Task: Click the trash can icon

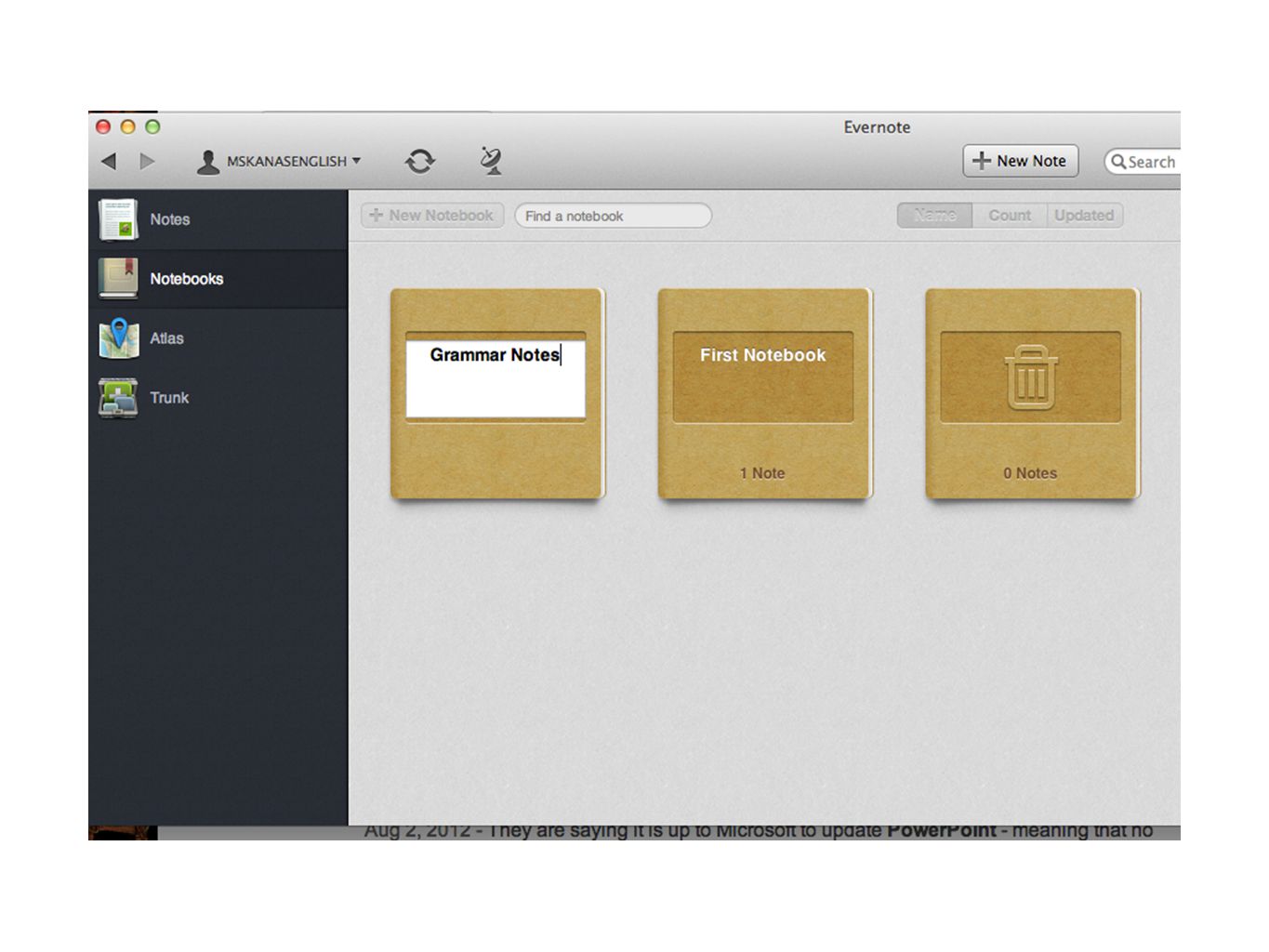Action: 1031,377
